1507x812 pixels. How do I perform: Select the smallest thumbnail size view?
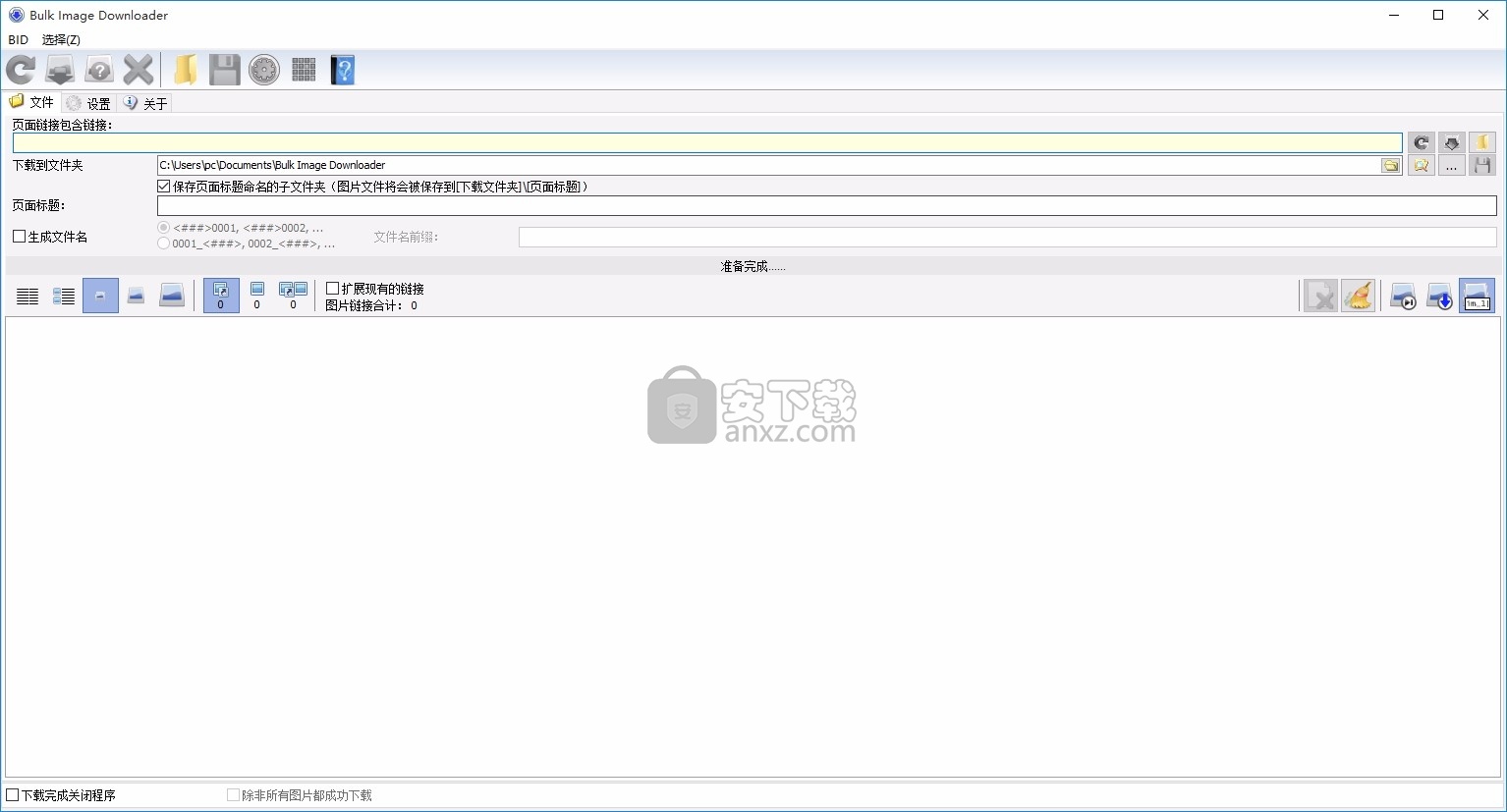[x=100, y=296]
